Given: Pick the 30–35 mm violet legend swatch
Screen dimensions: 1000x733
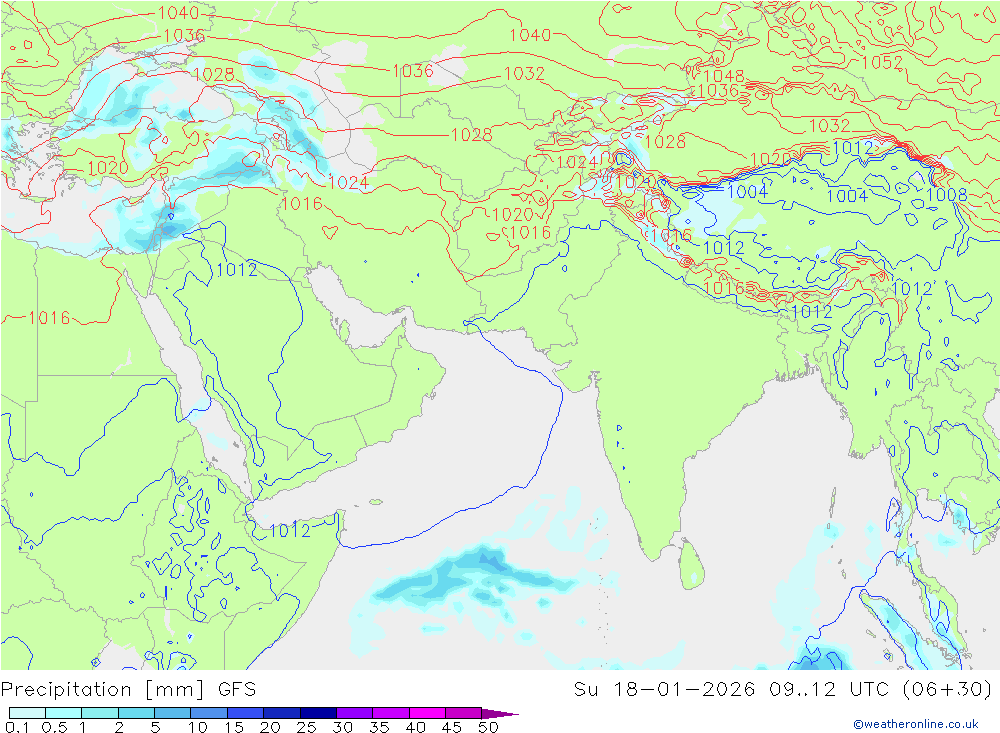Looking at the screenshot, I should click(354, 713).
